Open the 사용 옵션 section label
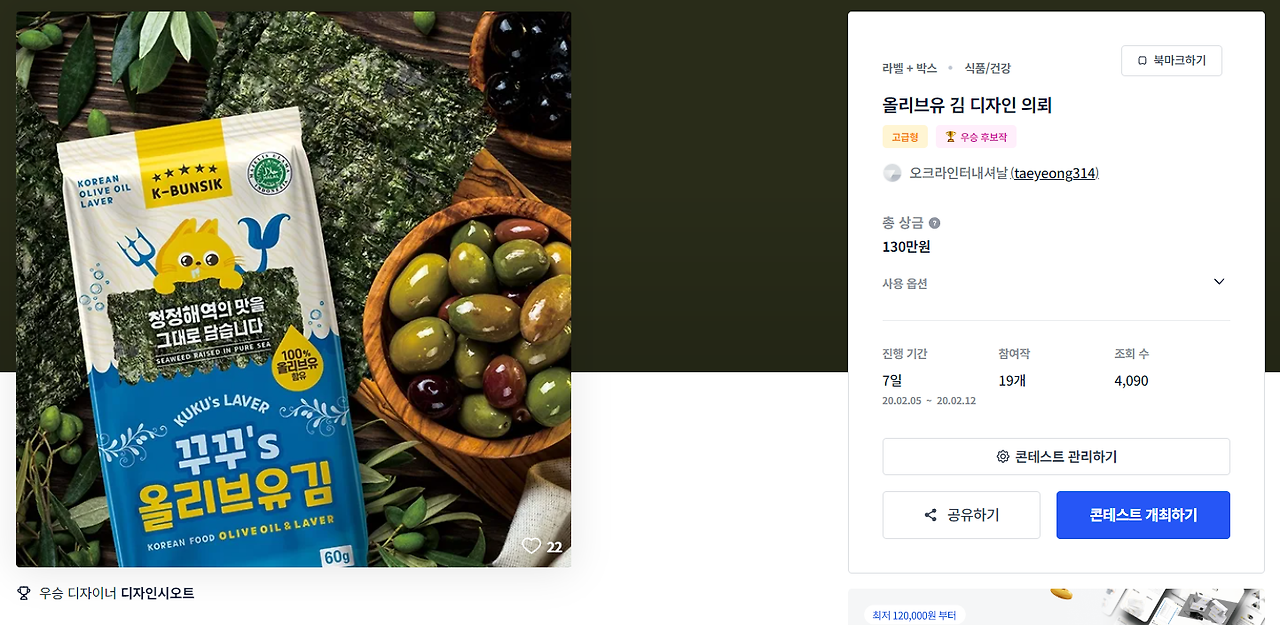Screen dimensions: 1280x625 (905, 284)
